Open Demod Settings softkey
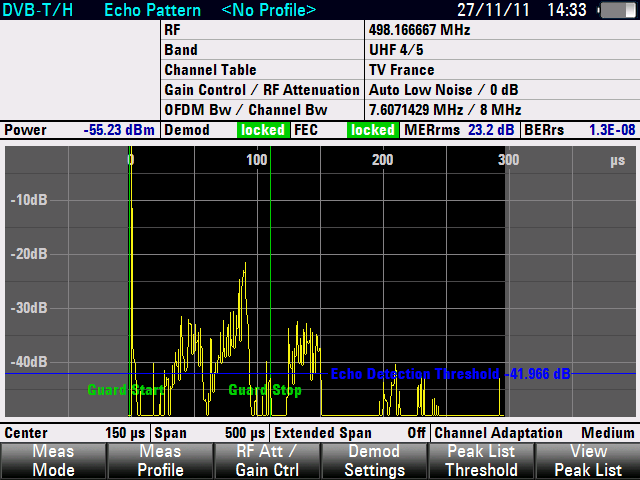The width and height of the screenshot is (640, 480). tap(374, 461)
